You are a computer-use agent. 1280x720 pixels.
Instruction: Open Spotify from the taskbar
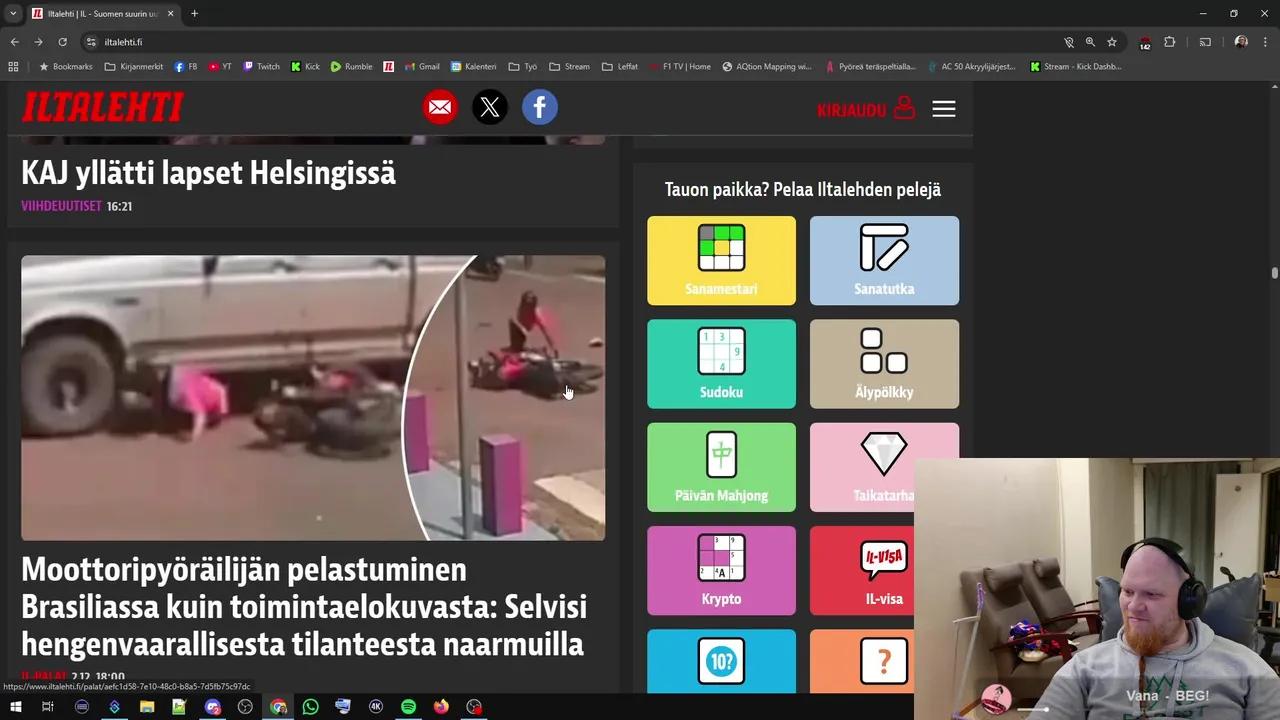click(x=408, y=707)
